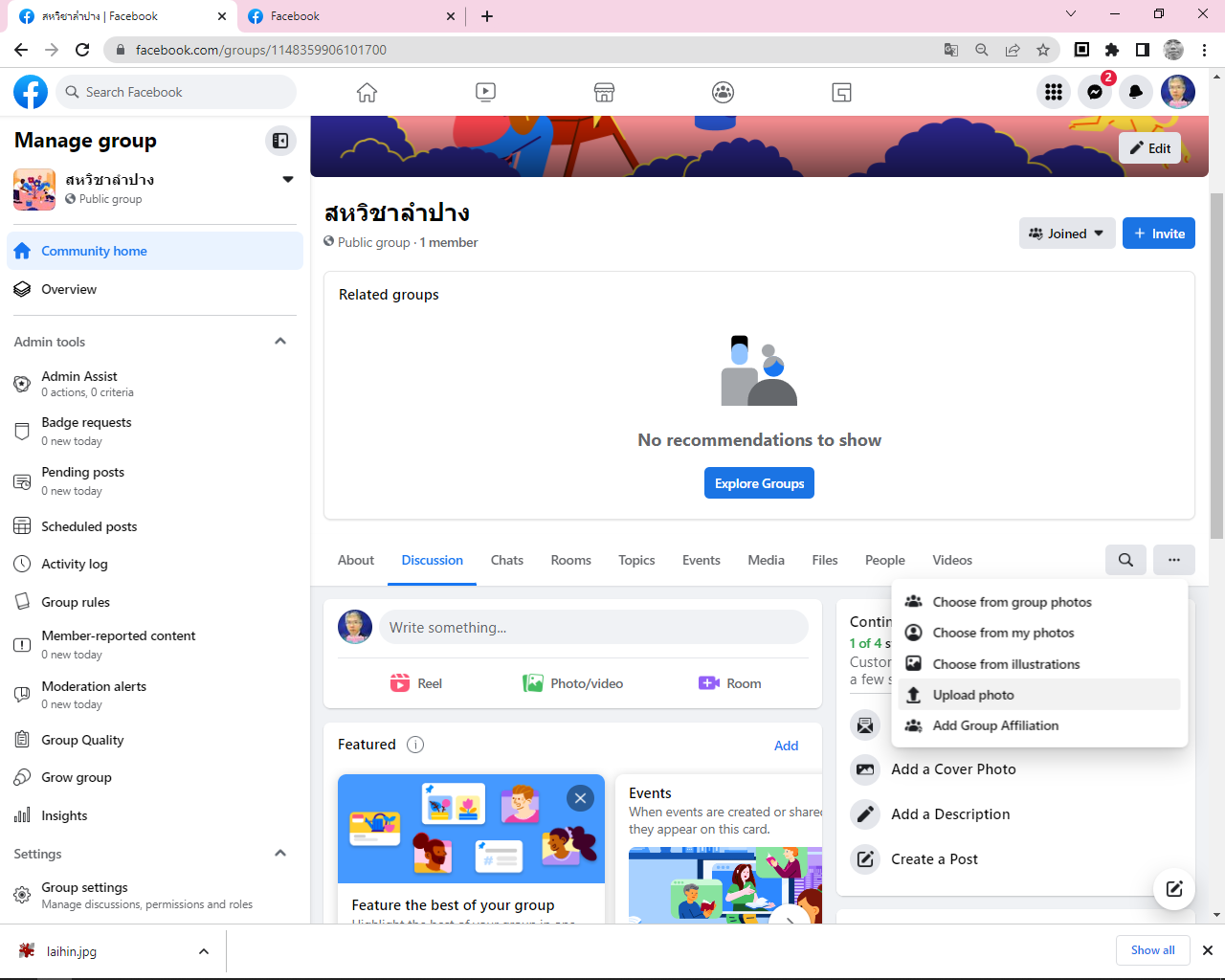This screenshot has width=1225, height=980.
Task: Click the Search Facebook field
Action: (x=176, y=92)
